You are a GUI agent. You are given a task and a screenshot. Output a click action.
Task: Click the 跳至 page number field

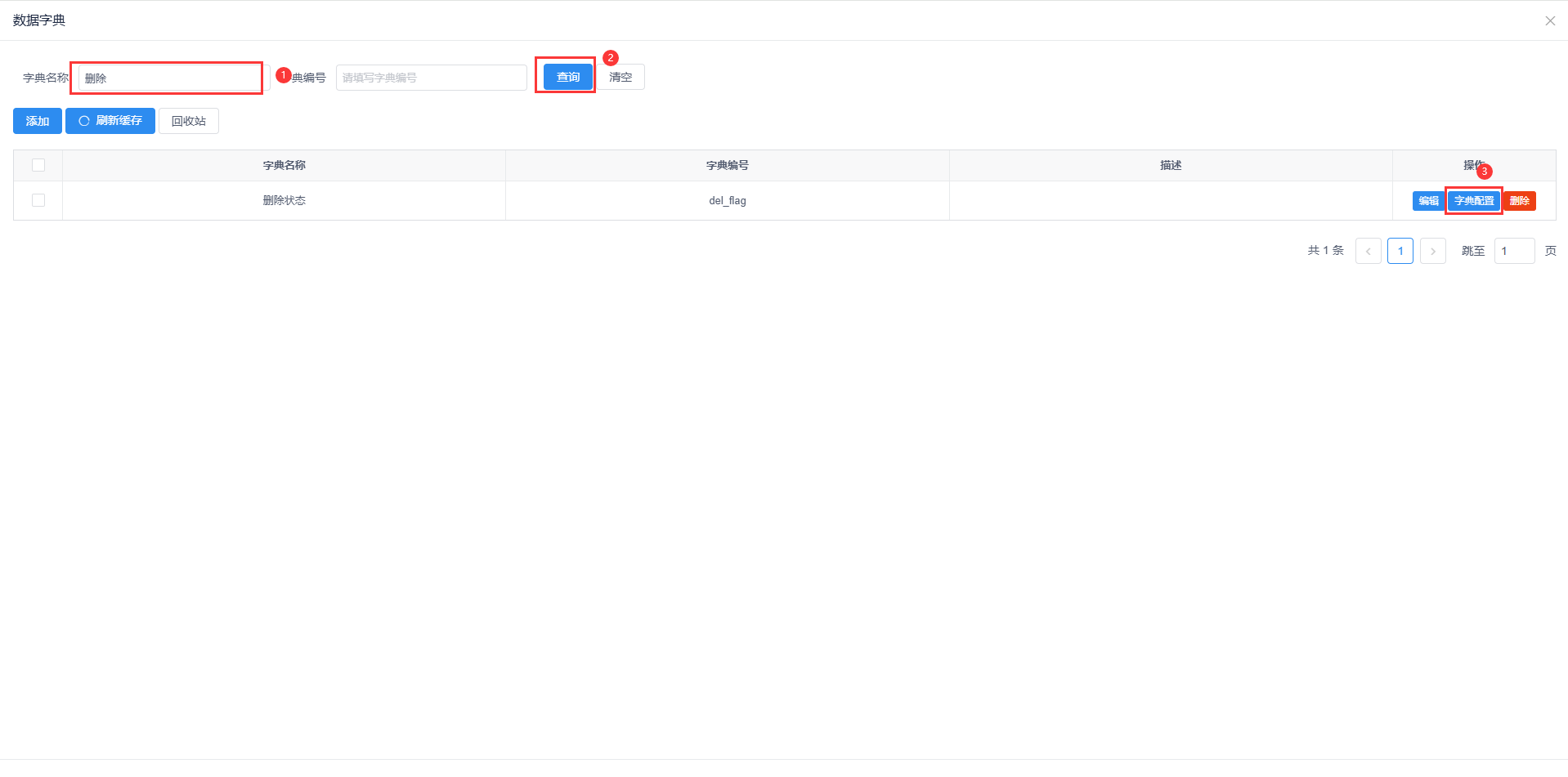[1515, 251]
